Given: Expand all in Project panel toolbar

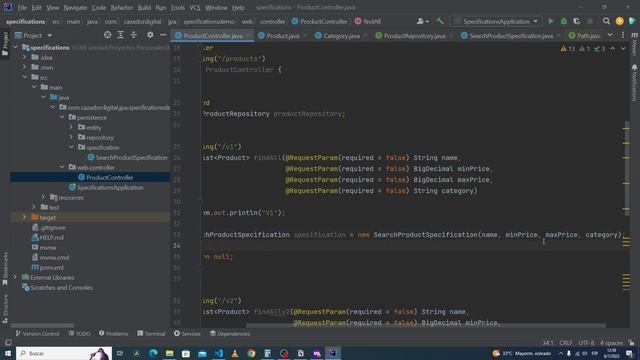Looking at the screenshot, I should point(120,35).
